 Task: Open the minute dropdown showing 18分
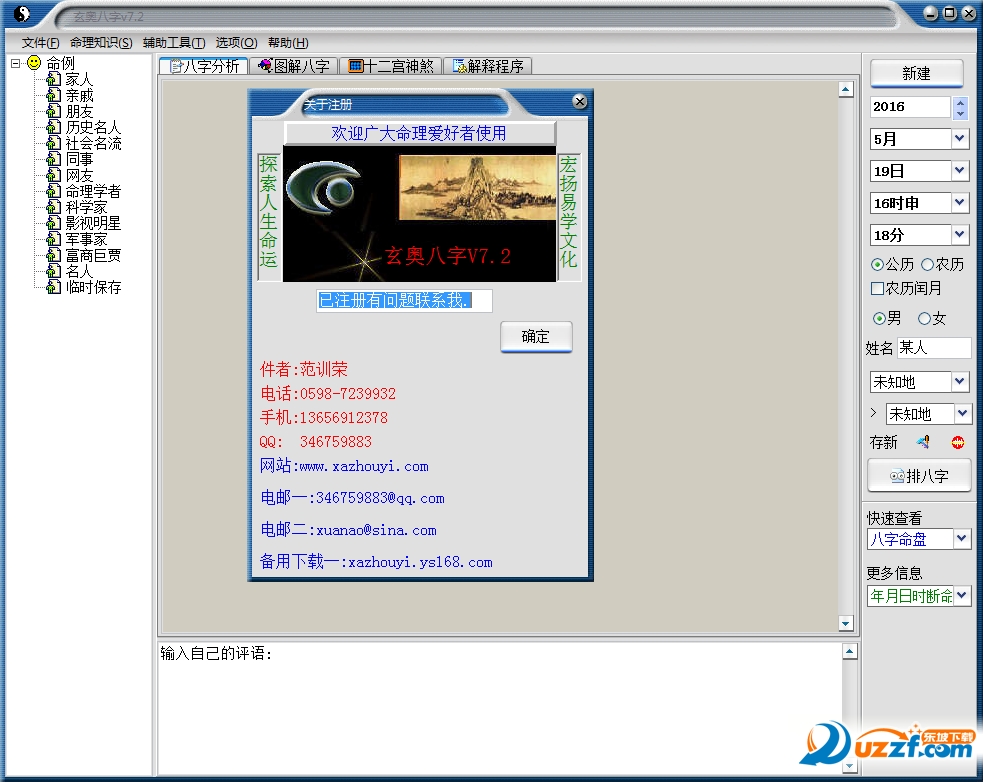(960, 235)
